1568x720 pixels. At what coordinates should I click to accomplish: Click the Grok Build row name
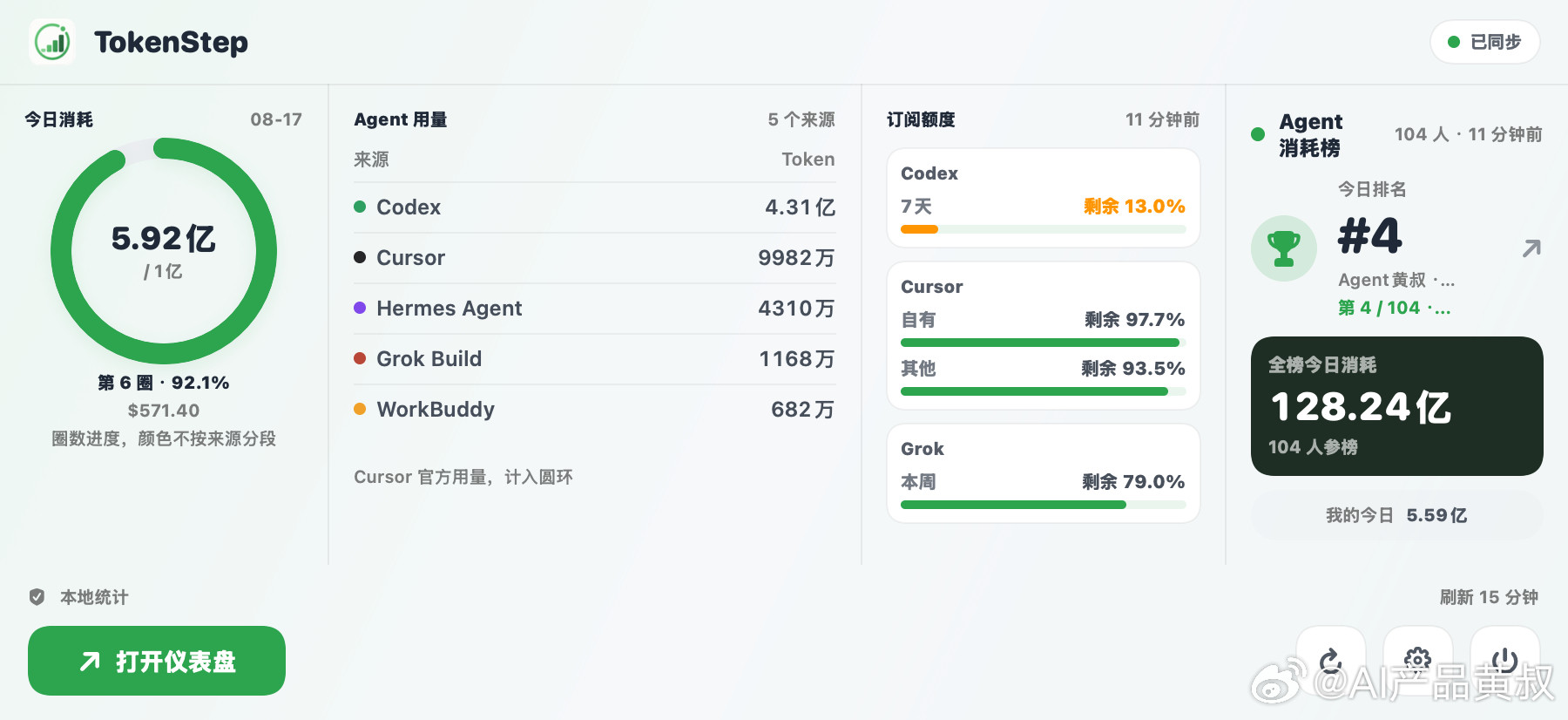pos(429,358)
